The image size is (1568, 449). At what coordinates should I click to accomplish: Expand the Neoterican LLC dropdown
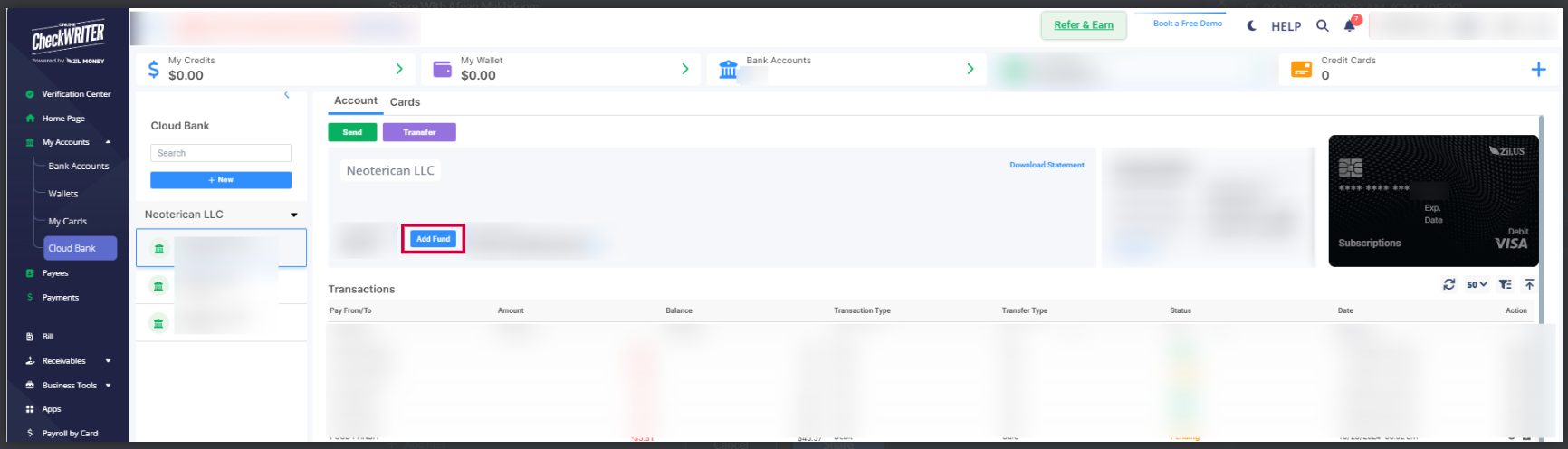(x=294, y=215)
